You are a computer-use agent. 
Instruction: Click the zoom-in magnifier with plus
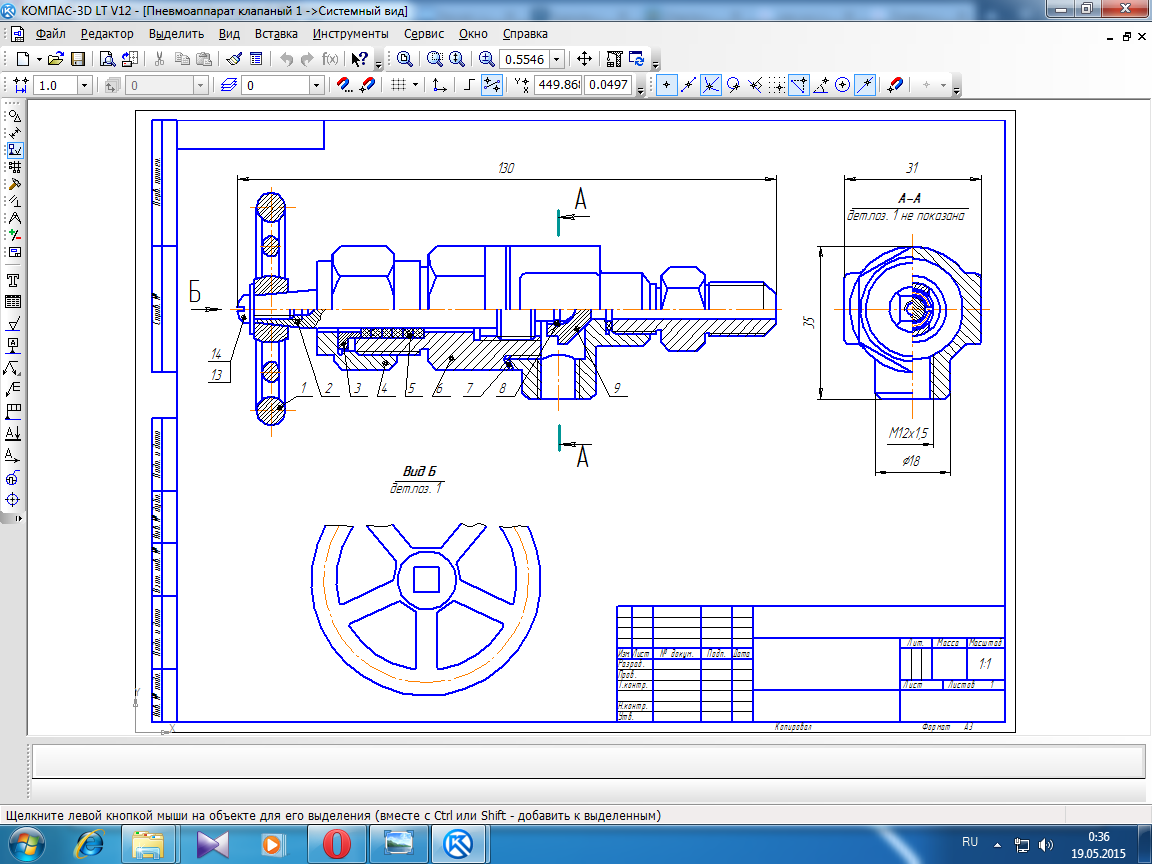coord(486,59)
